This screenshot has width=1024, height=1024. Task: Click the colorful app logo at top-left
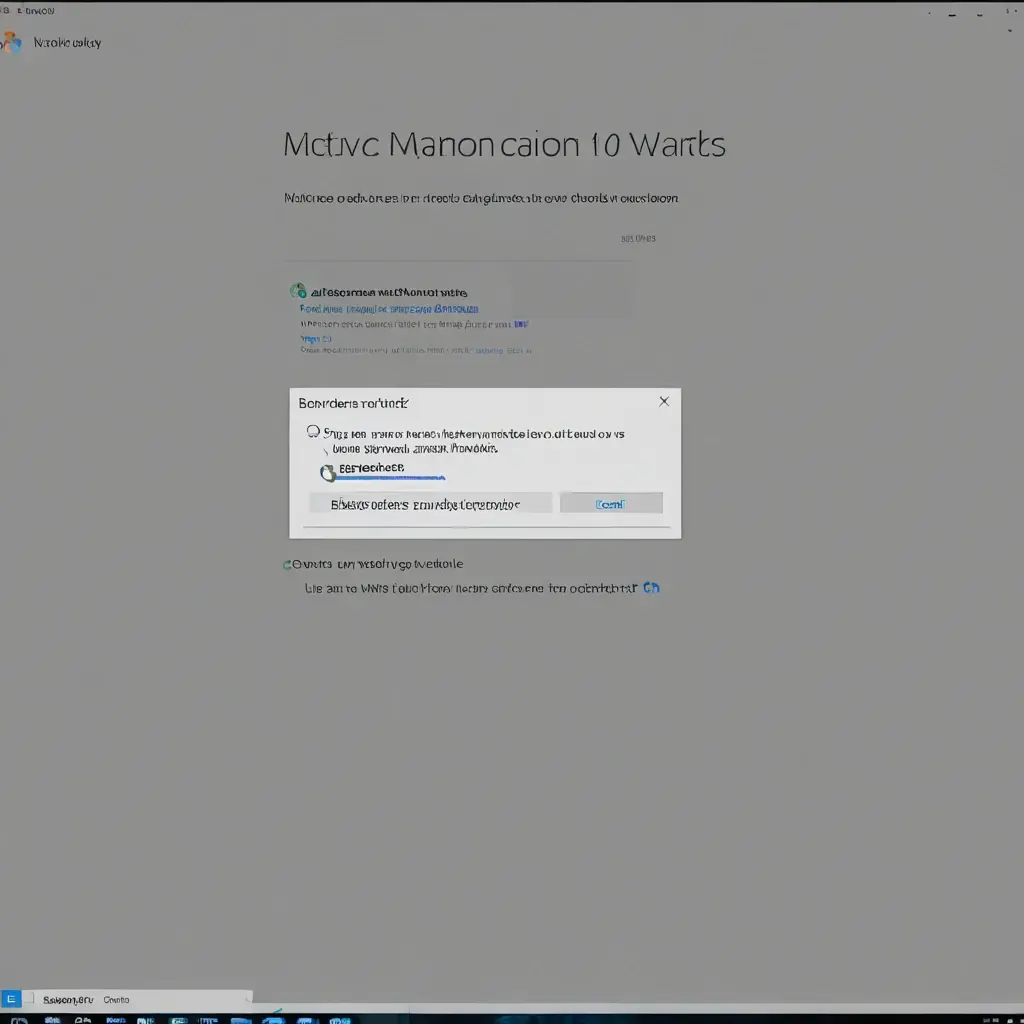pyautogui.click(x=11, y=43)
